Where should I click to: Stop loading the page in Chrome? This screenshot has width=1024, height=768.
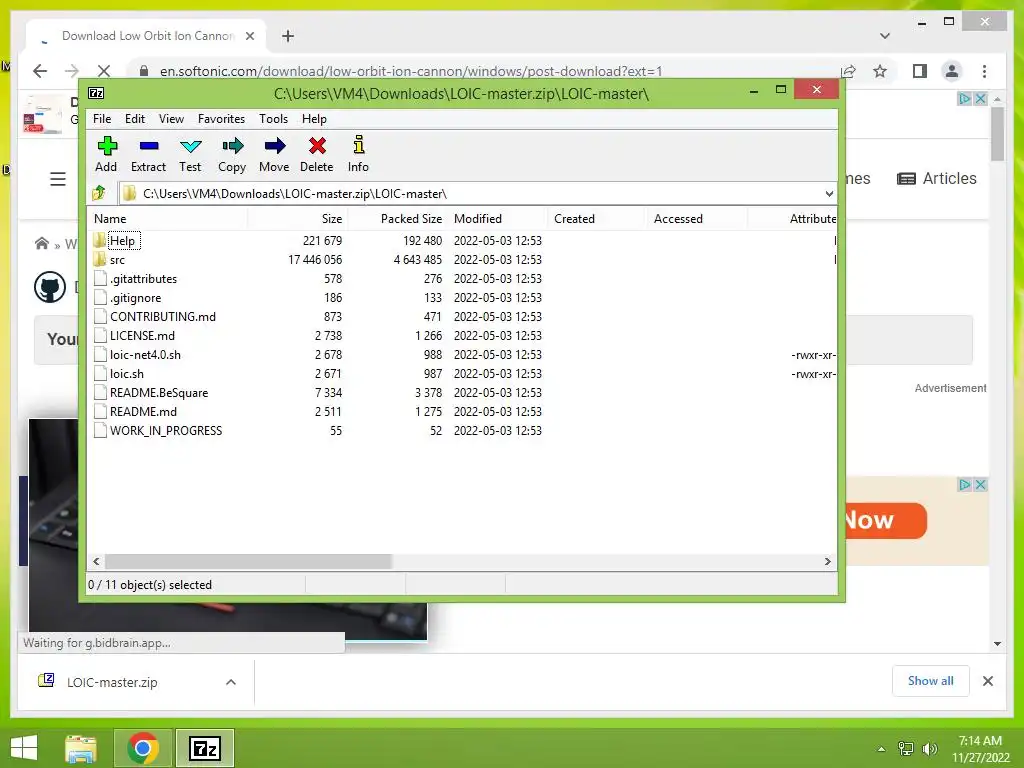click(104, 71)
